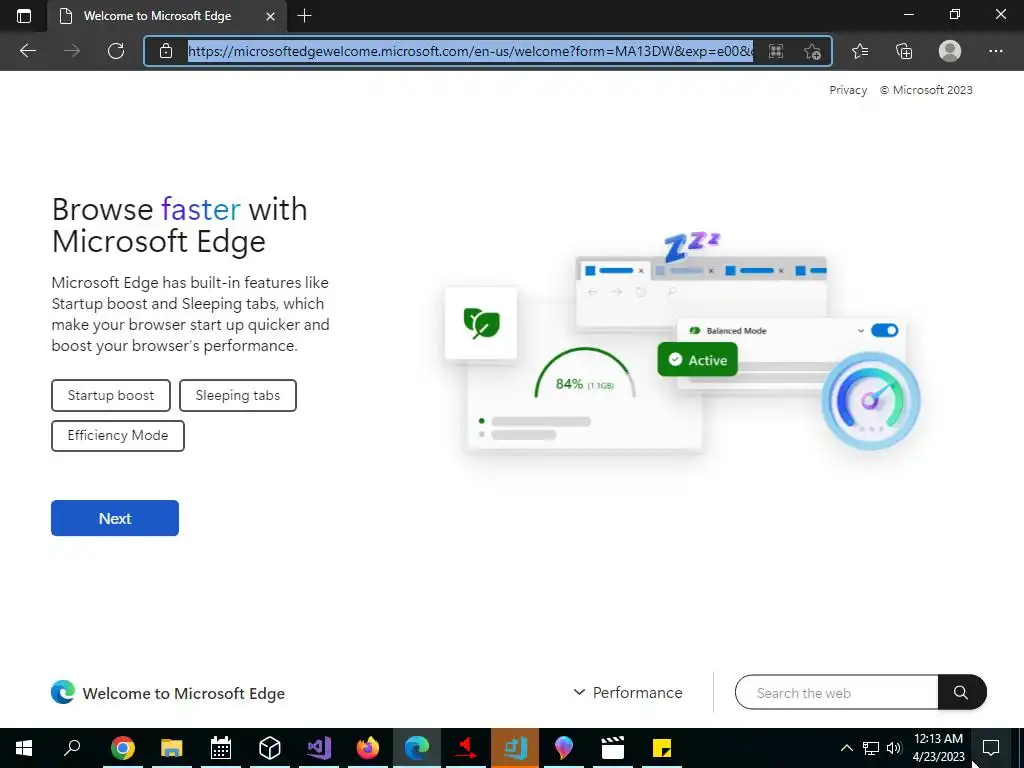Click the Edge logo beside Welcome to Microsoft Edge
Viewport: 1024px width, 768px height.
tap(63, 692)
